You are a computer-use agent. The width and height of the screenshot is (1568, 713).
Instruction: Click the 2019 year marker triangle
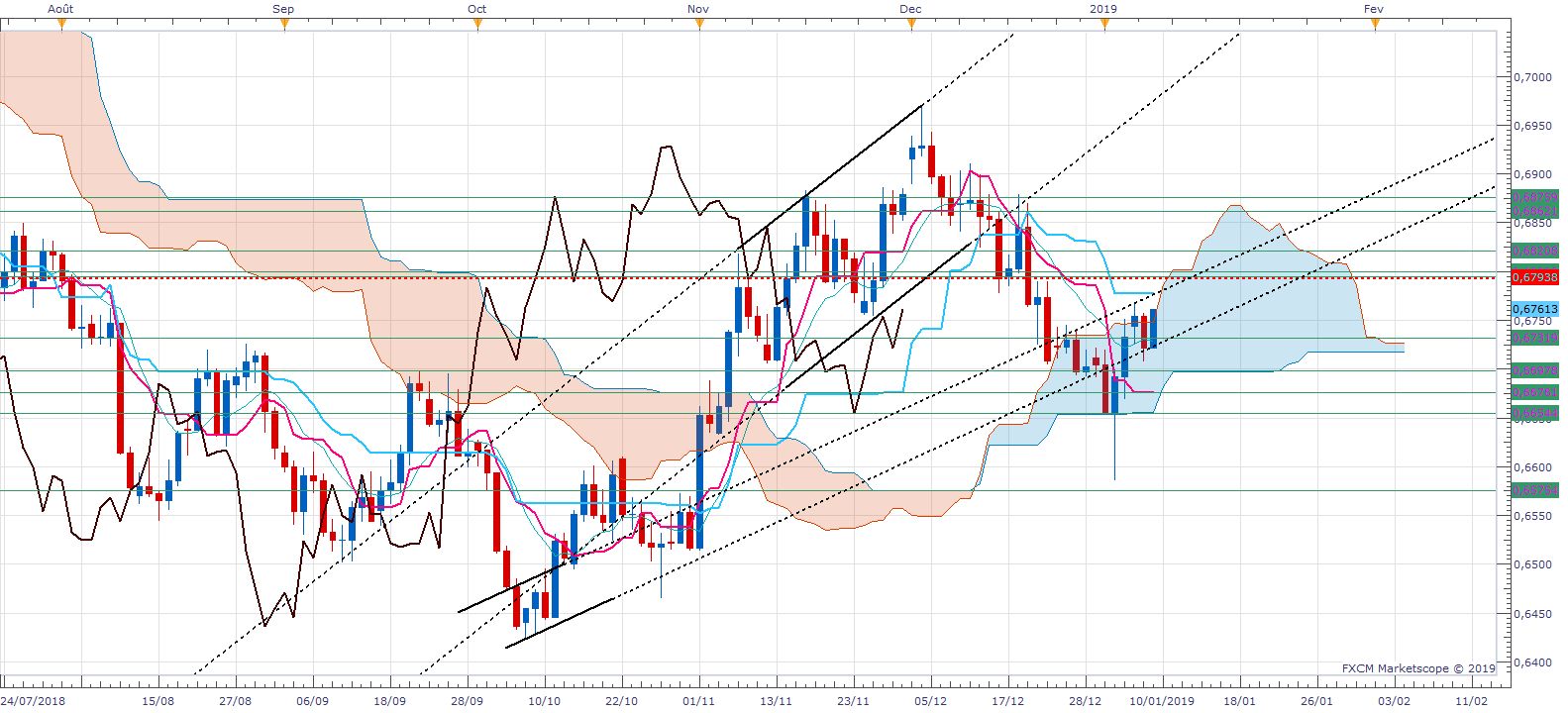tap(1105, 24)
